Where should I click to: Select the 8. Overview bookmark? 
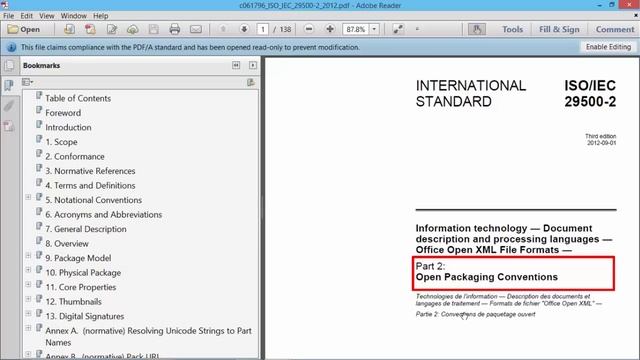pyautogui.click(x=67, y=244)
